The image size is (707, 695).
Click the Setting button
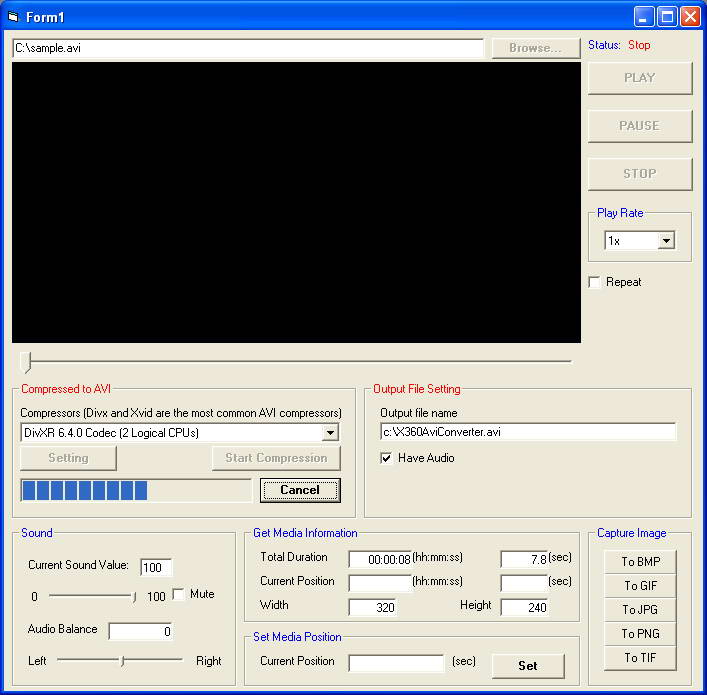point(68,458)
